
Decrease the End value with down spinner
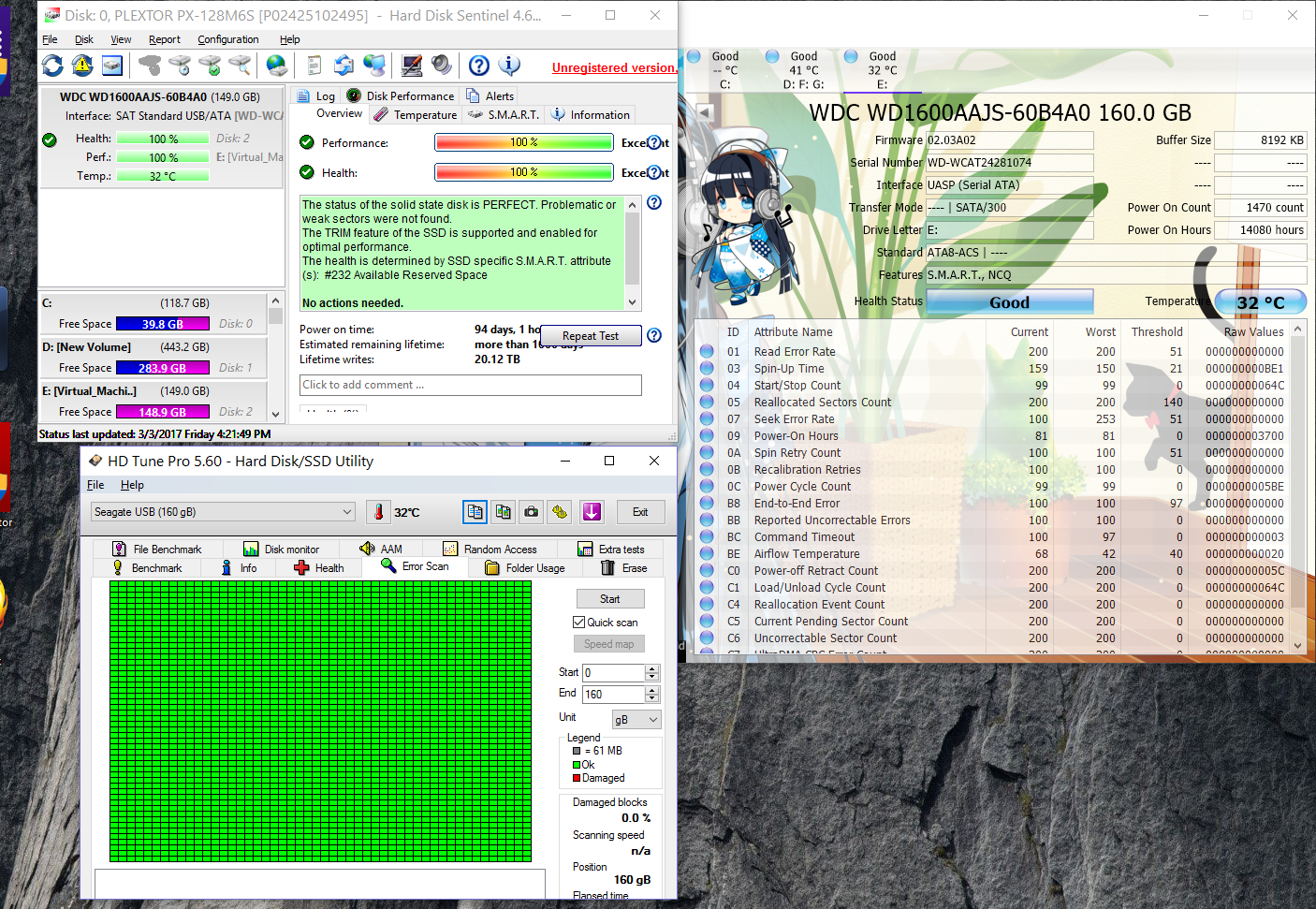pyautogui.click(x=652, y=698)
